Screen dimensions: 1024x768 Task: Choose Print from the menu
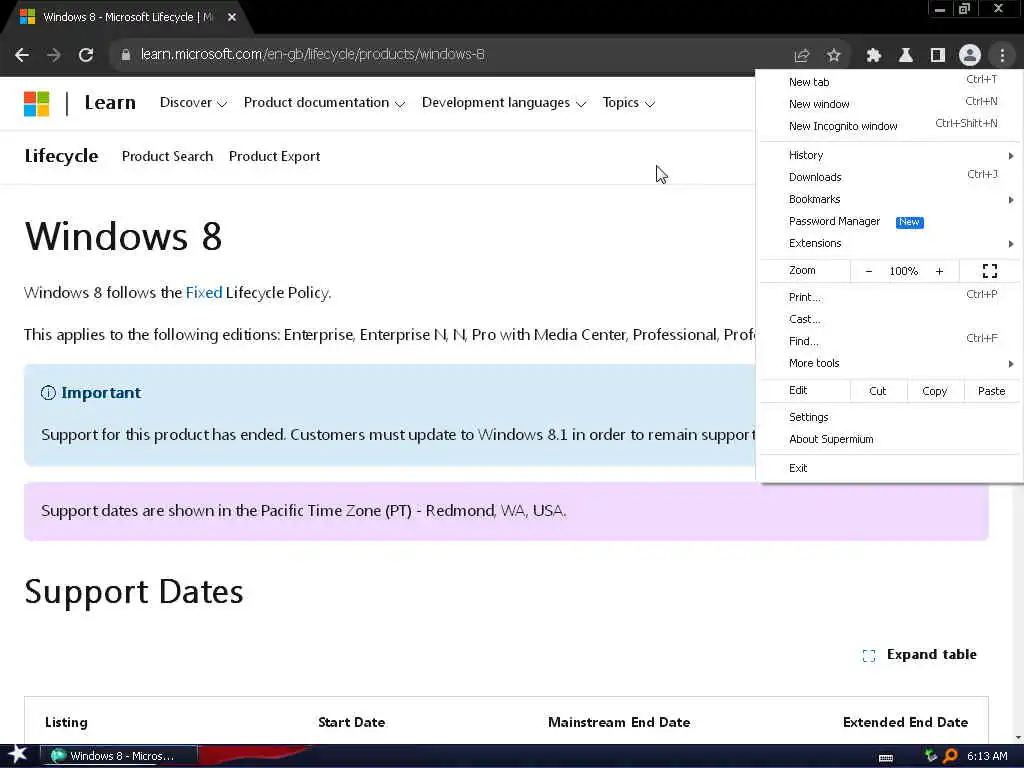889,297
